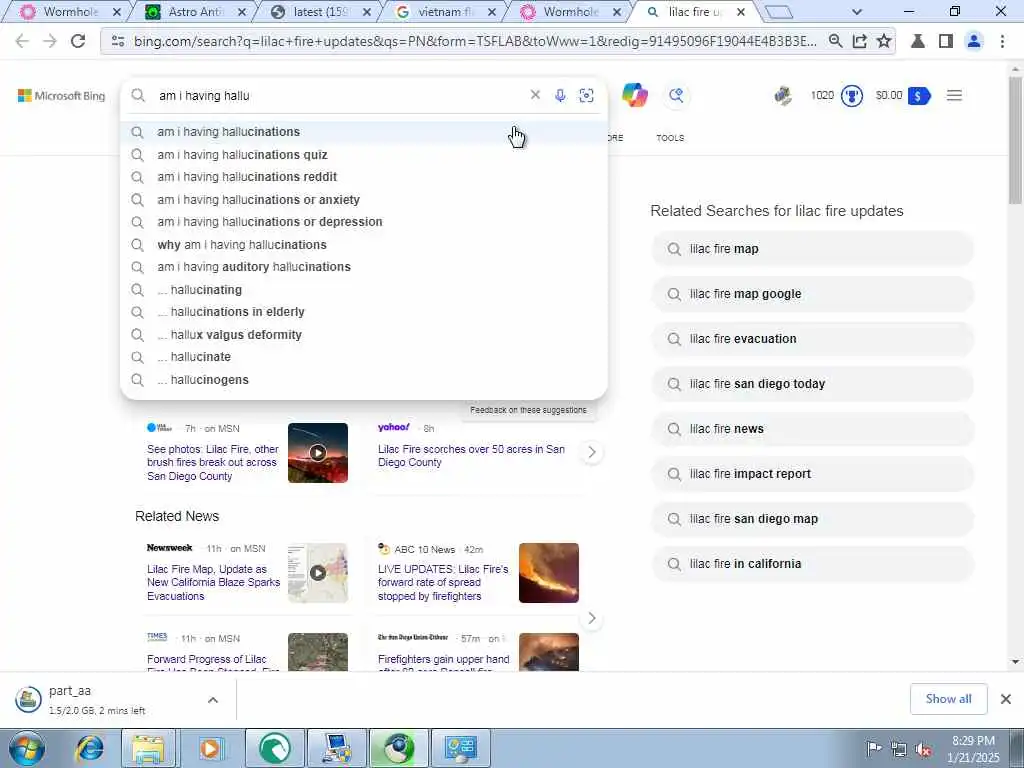Open Copilot colorful icon
This screenshot has height=768, width=1024.
pos(635,95)
